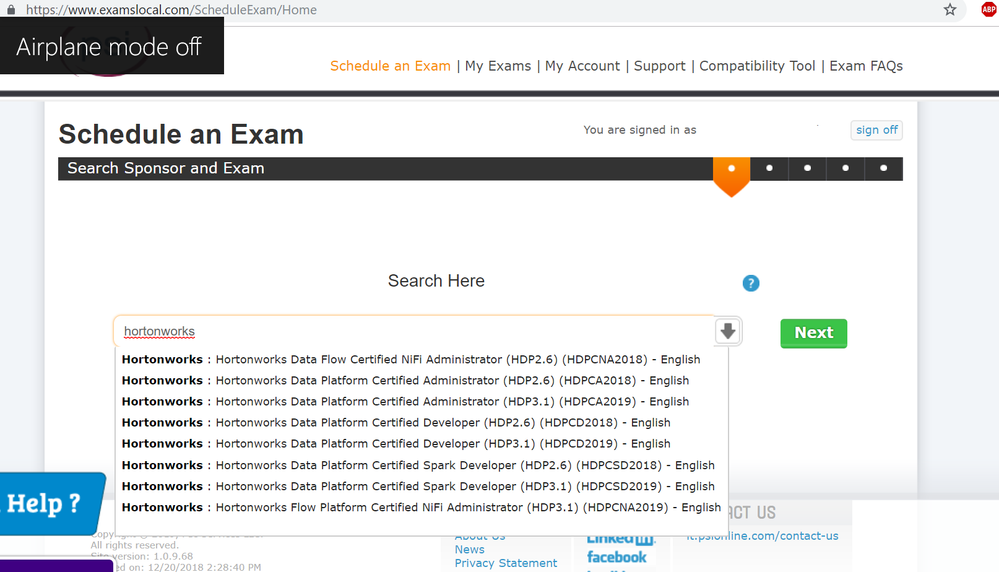
Task: Click the fourth step dot in progress bar
Action: coord(845,169)
